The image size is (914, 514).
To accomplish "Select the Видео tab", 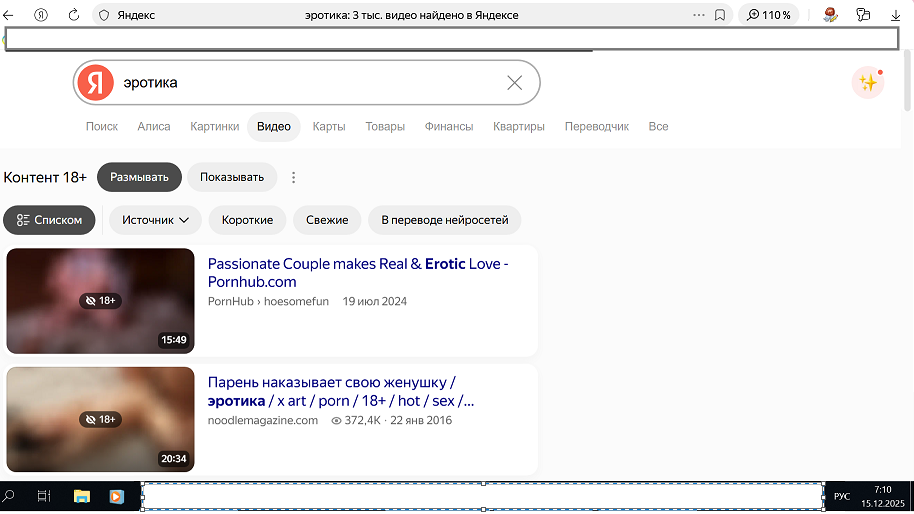I will pyautogui.click(x=274, y=126).
